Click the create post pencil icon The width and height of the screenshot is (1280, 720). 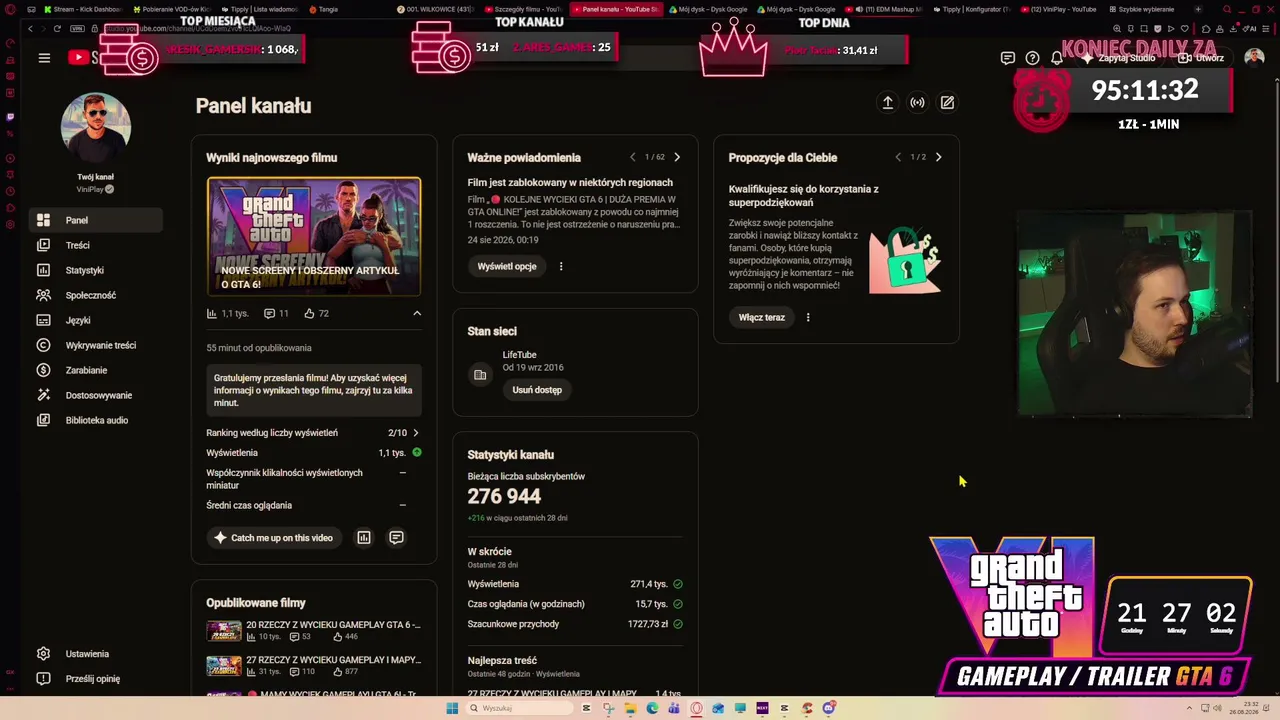point(947,102)
